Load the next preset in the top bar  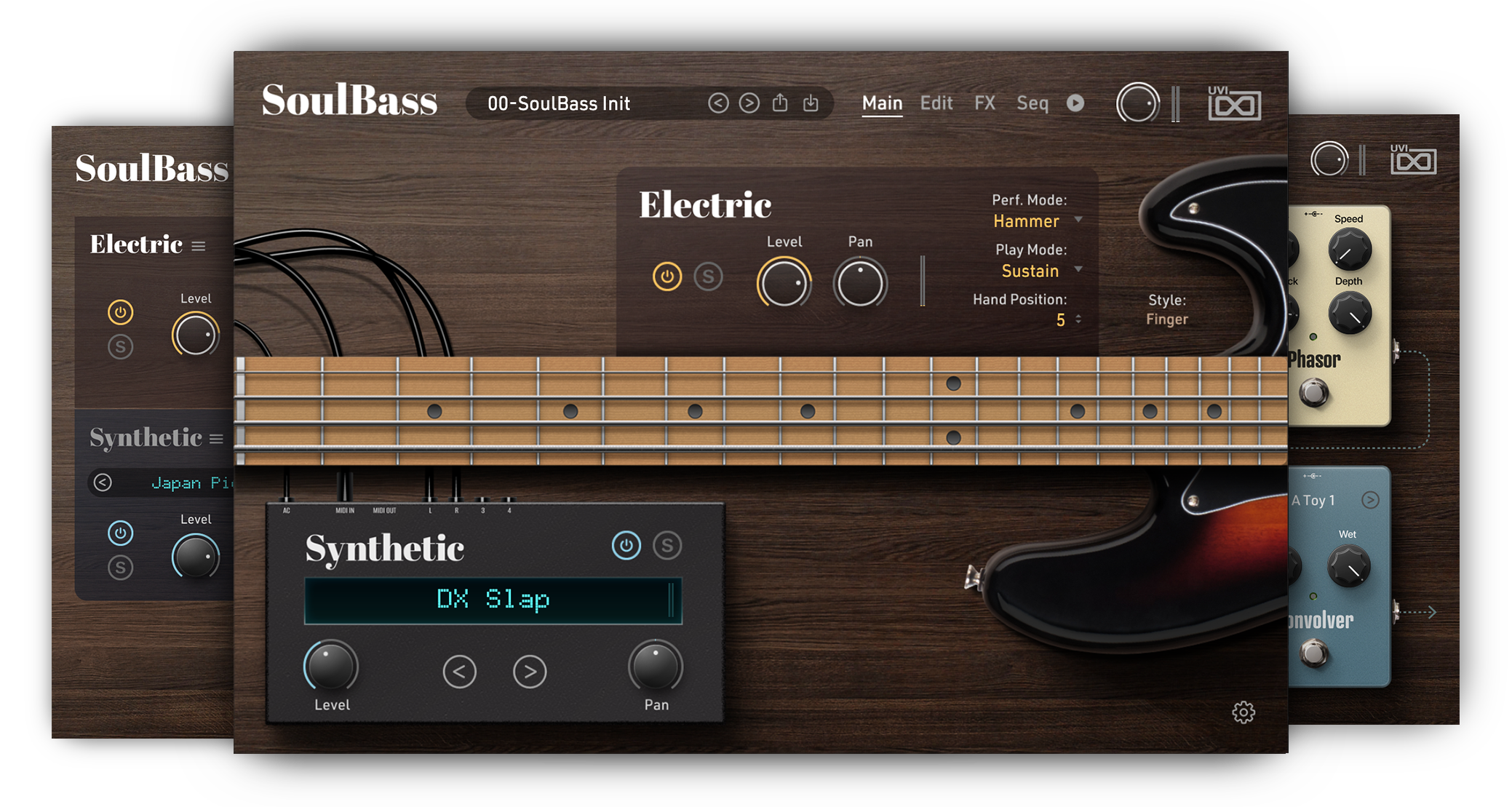click(749, 103)
